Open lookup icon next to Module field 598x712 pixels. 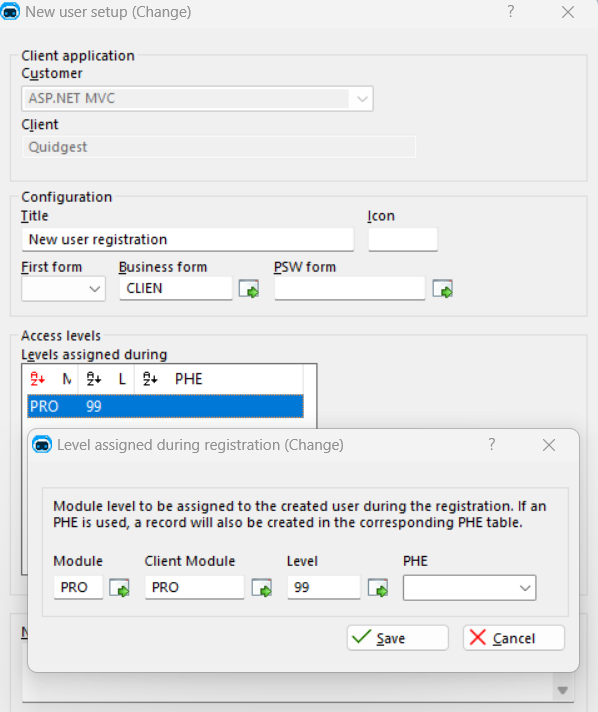coord(119,588)
